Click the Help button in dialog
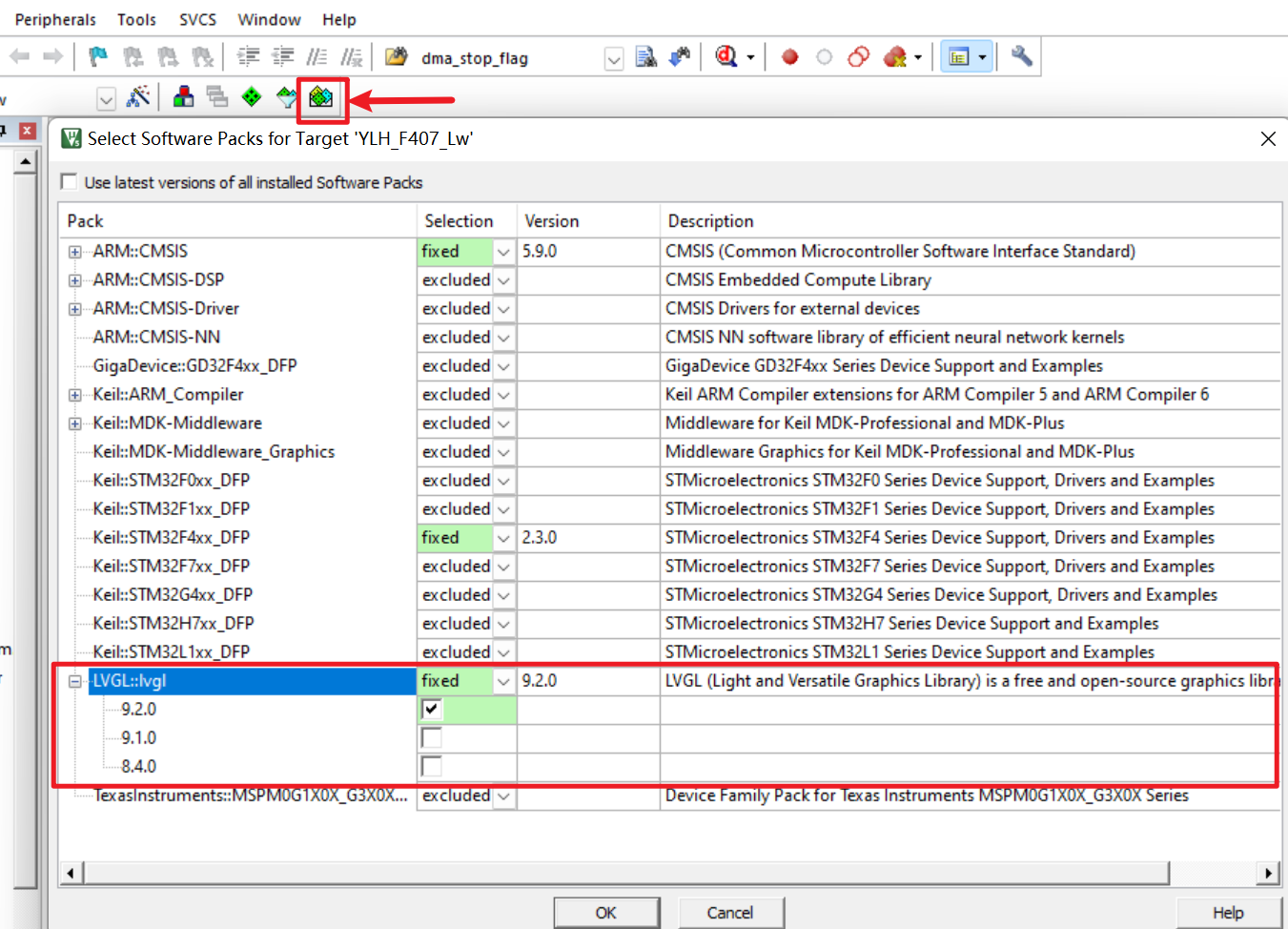 (1228, 913)
